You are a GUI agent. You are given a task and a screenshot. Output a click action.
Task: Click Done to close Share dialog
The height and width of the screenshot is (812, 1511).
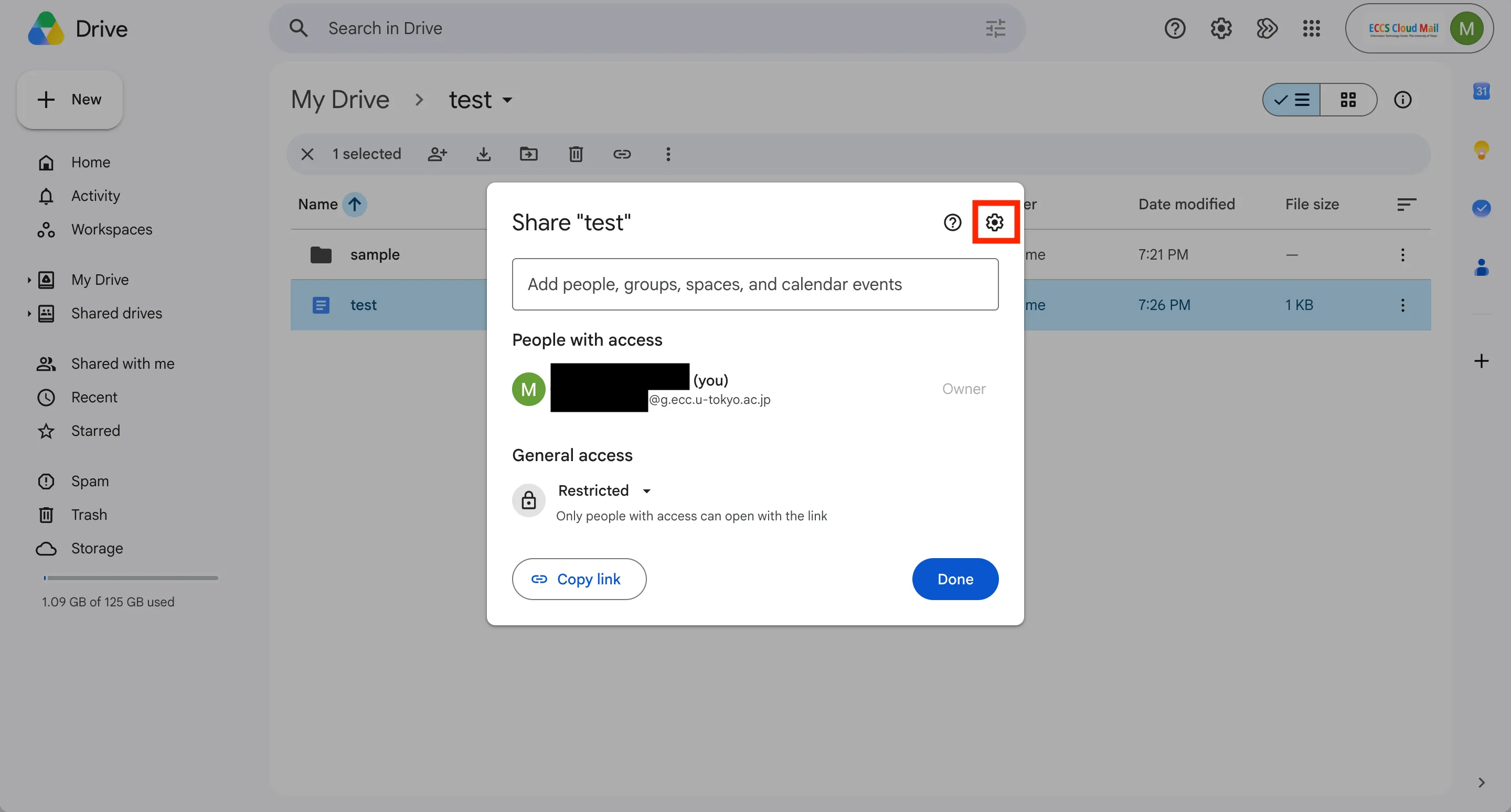click(955, 579)
